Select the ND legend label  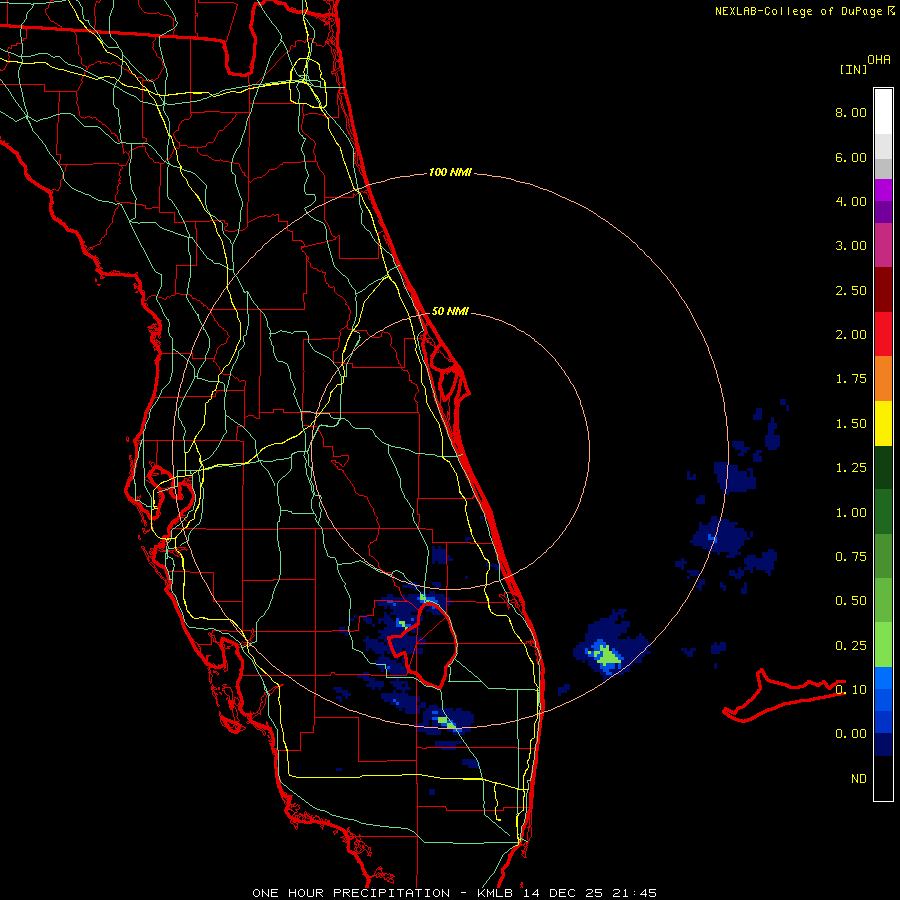pyautogui.click(x=859, y=779)
